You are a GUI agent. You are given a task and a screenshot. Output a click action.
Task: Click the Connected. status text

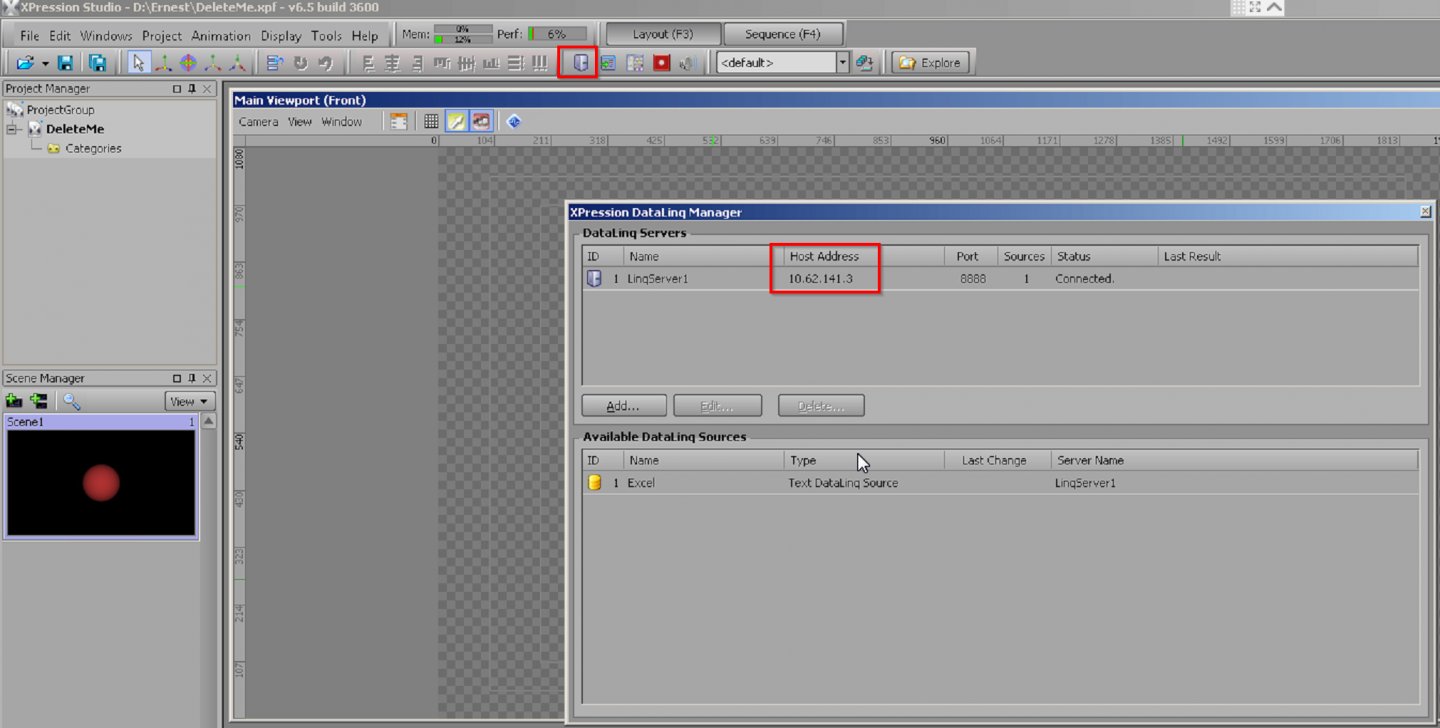tap(1084, 279)
